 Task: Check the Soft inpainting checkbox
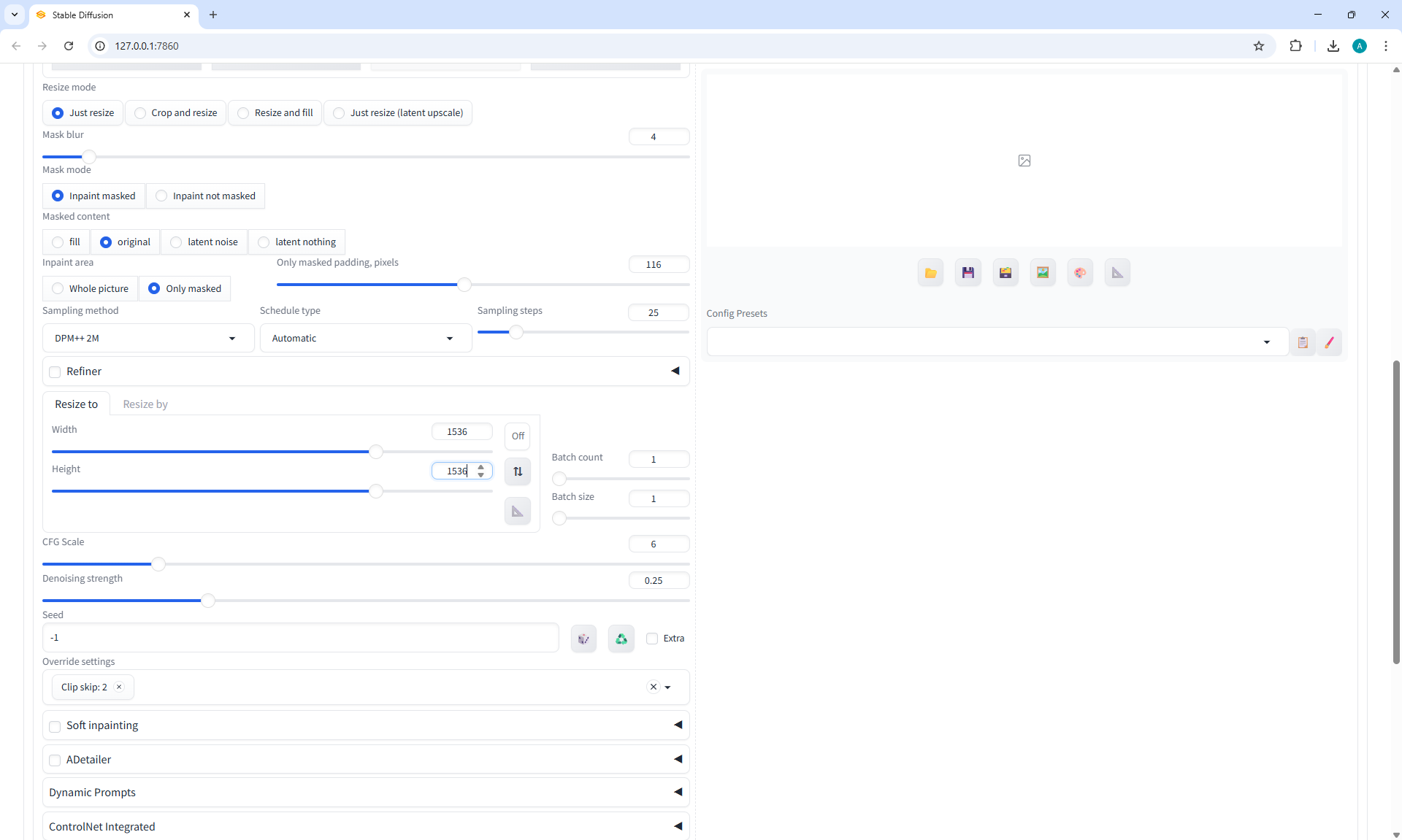[x=55, y=726]
